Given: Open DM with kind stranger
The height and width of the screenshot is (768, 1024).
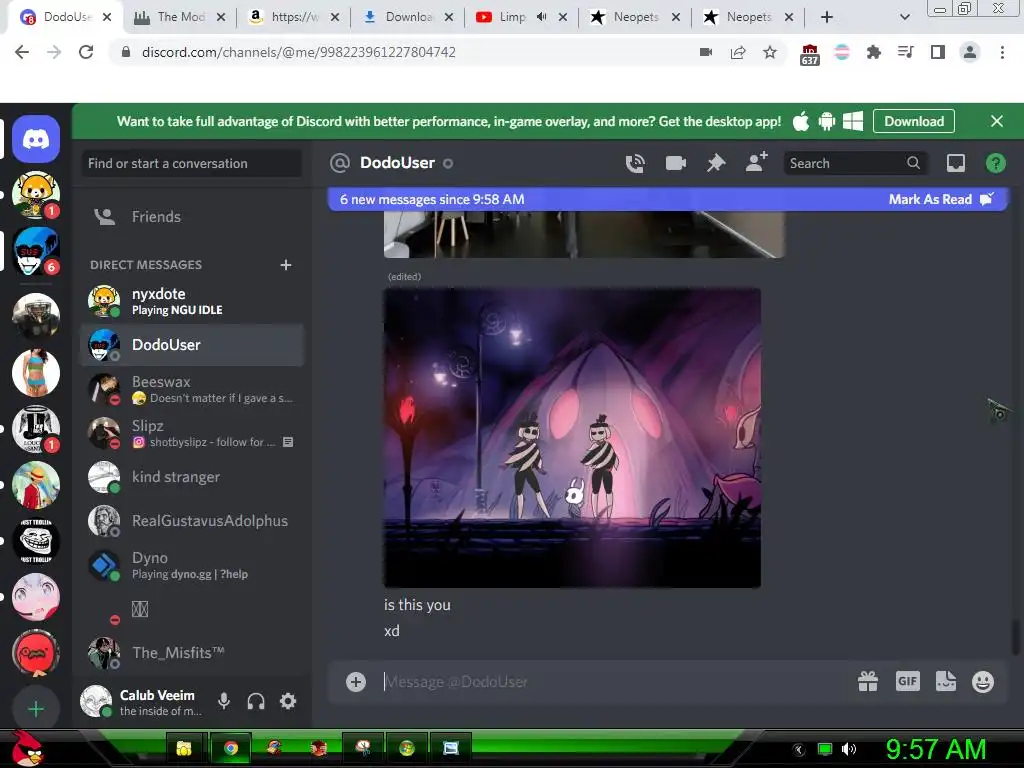Looking at the screenshot, I should 191,477.
